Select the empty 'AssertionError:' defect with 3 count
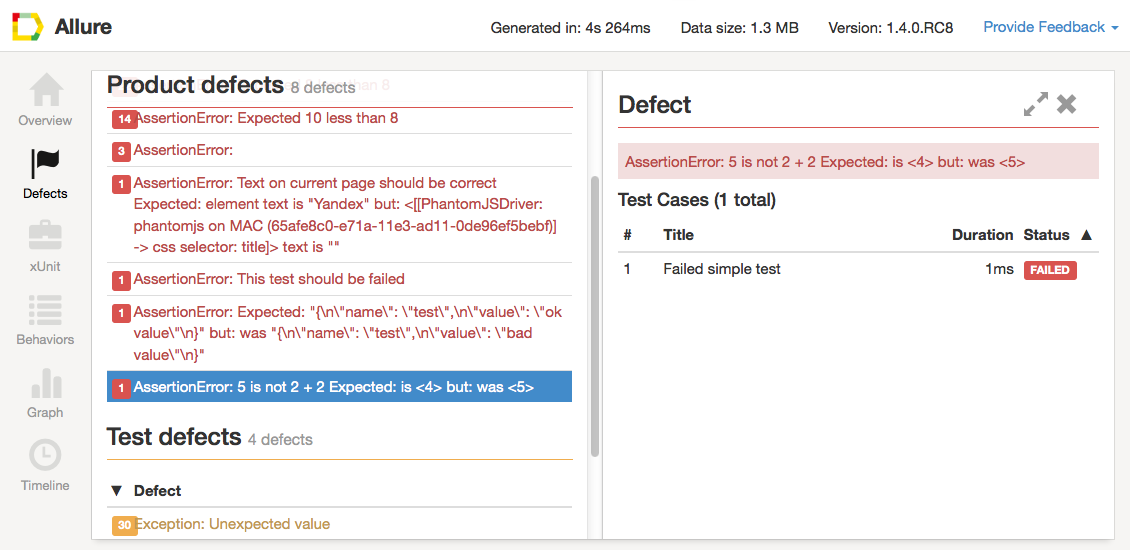Viewport: 1130px width, 550px height. (339, 151)
